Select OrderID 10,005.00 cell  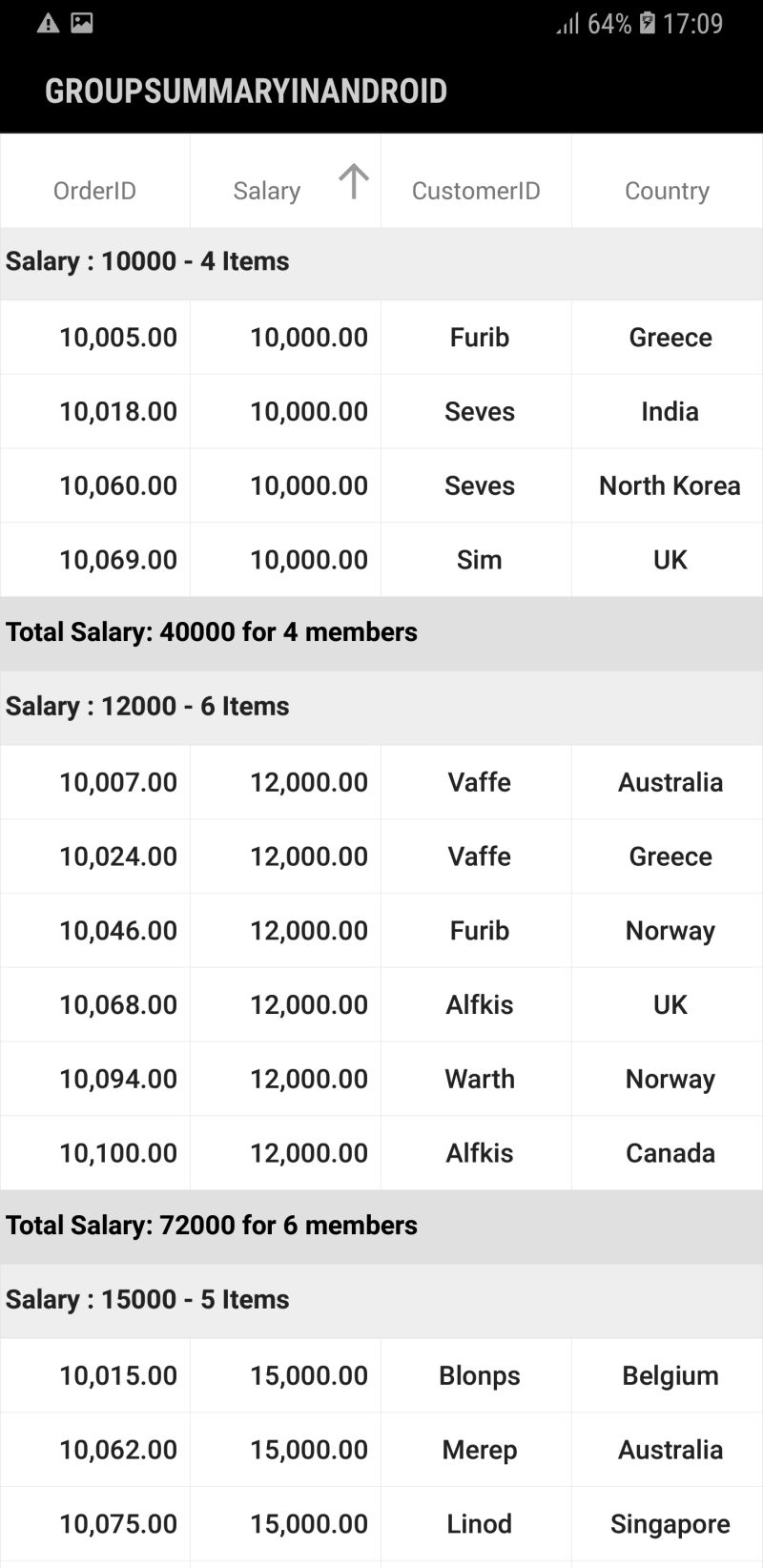(x=118, y=338)
